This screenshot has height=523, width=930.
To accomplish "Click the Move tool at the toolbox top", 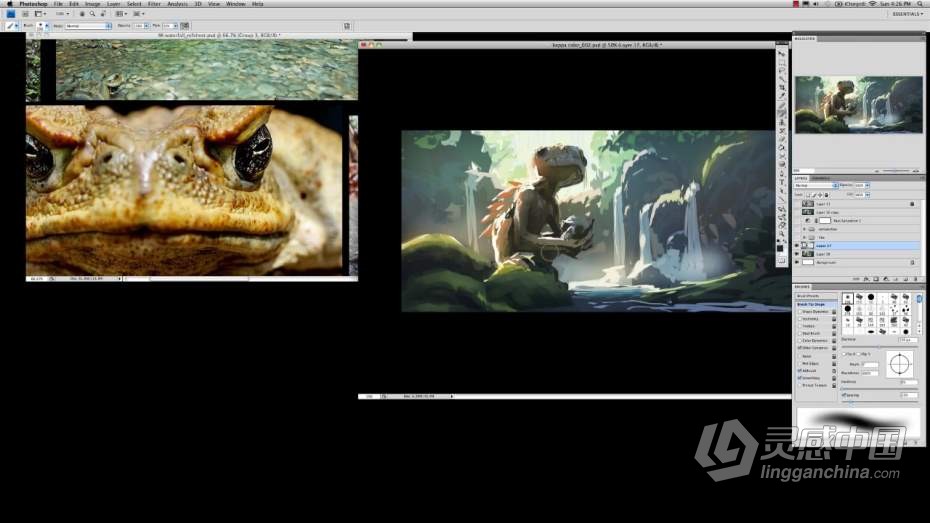I will point(781,53).
